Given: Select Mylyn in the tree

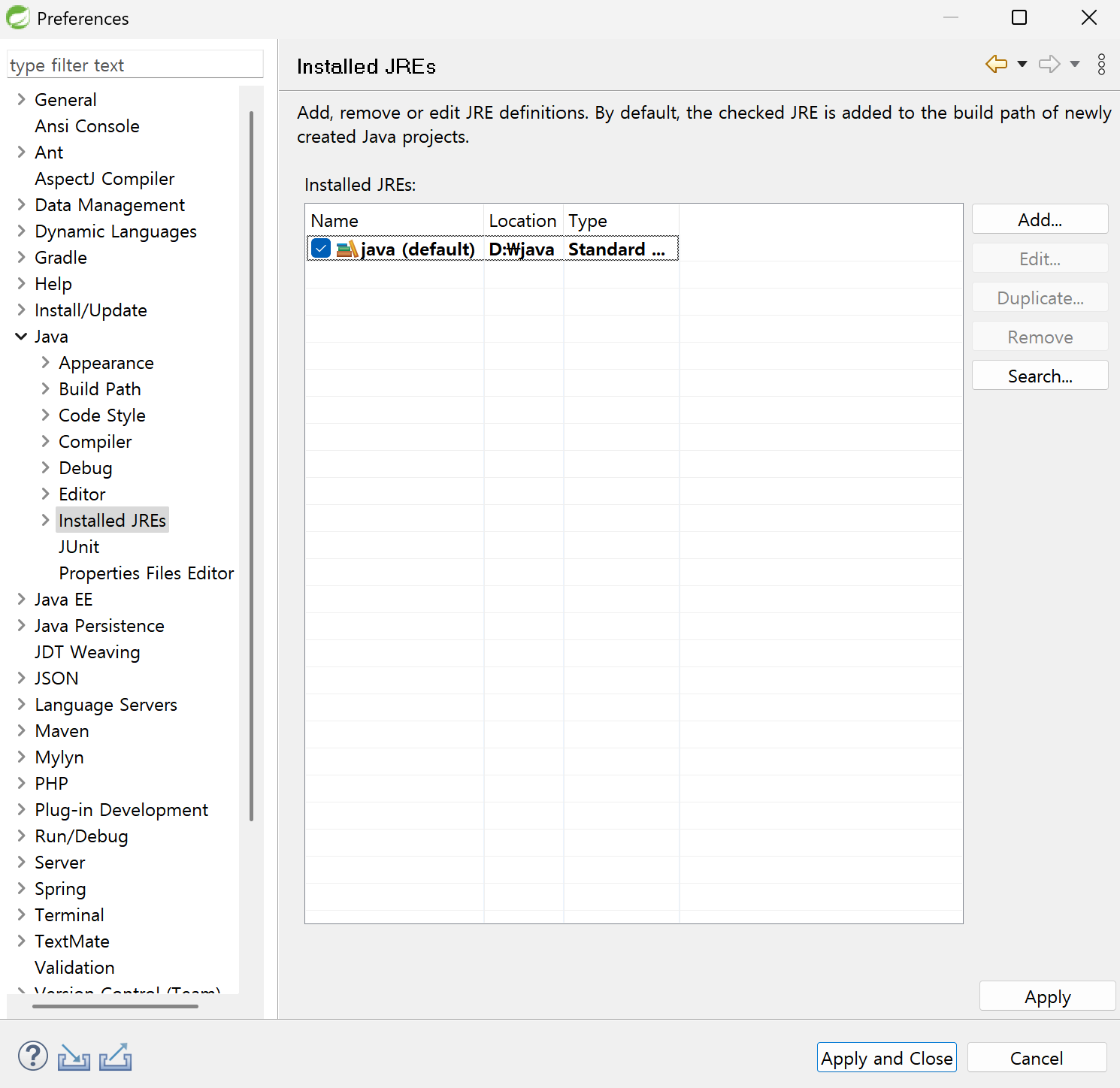Looking at the screenshot, I should pos(59,757).
